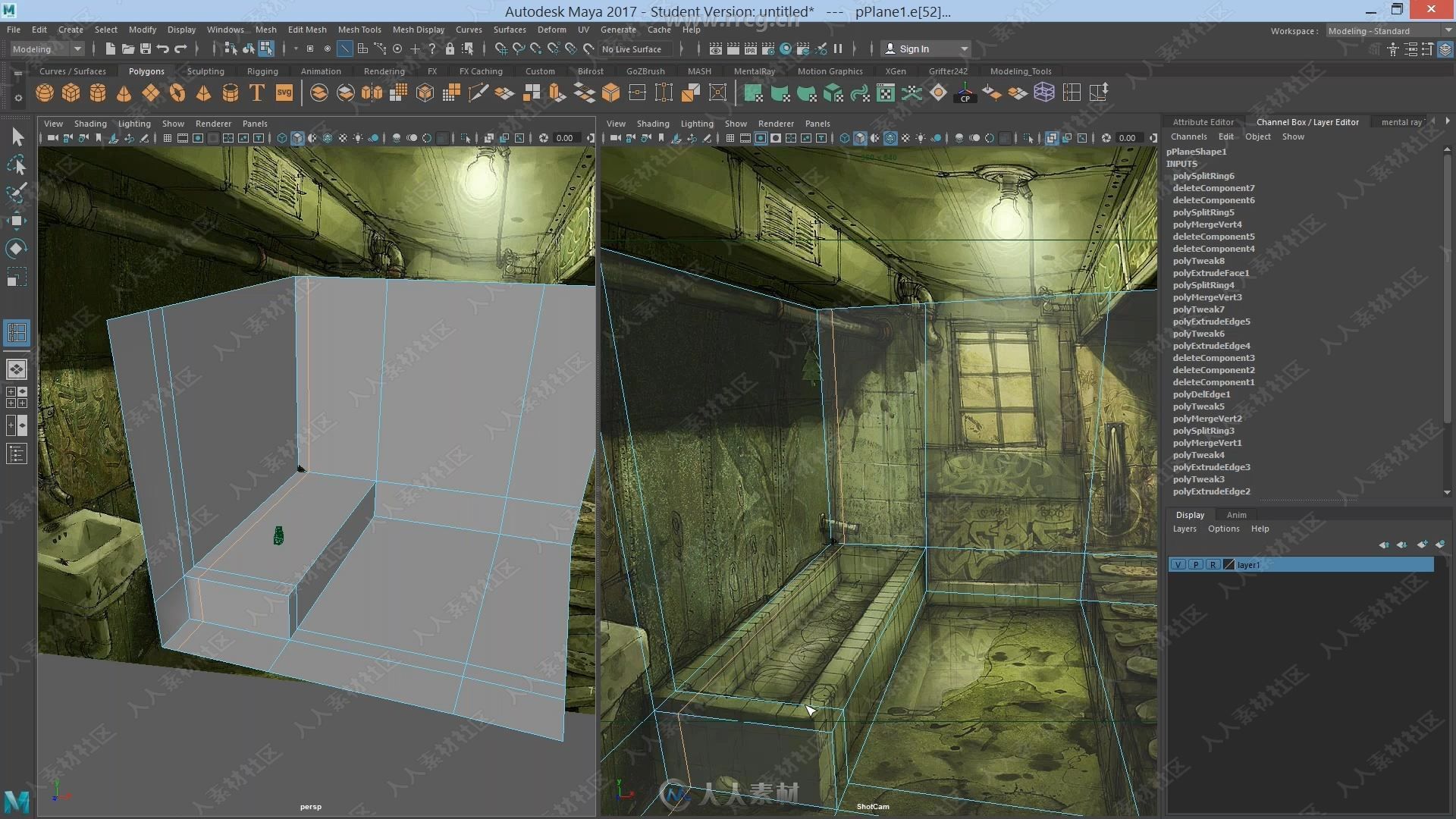This screenshot has width=1456, height=819.
Task: Activate the Polygon modeling shelf icon
Action: (x=145, y=70)
